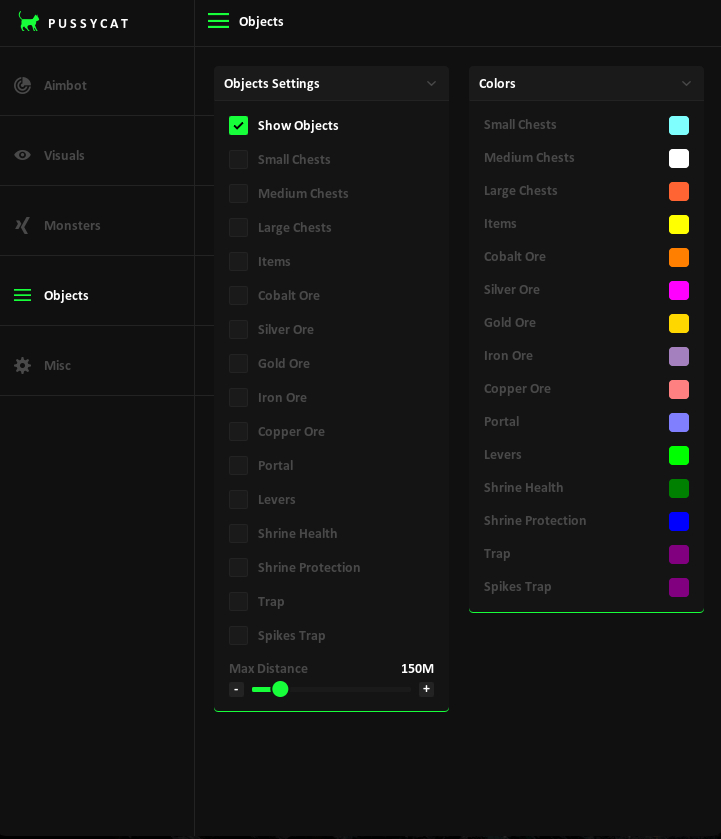Click the Objects list icon in sidebar
This screenshot has width=721, height=839.
coord(22,295)
